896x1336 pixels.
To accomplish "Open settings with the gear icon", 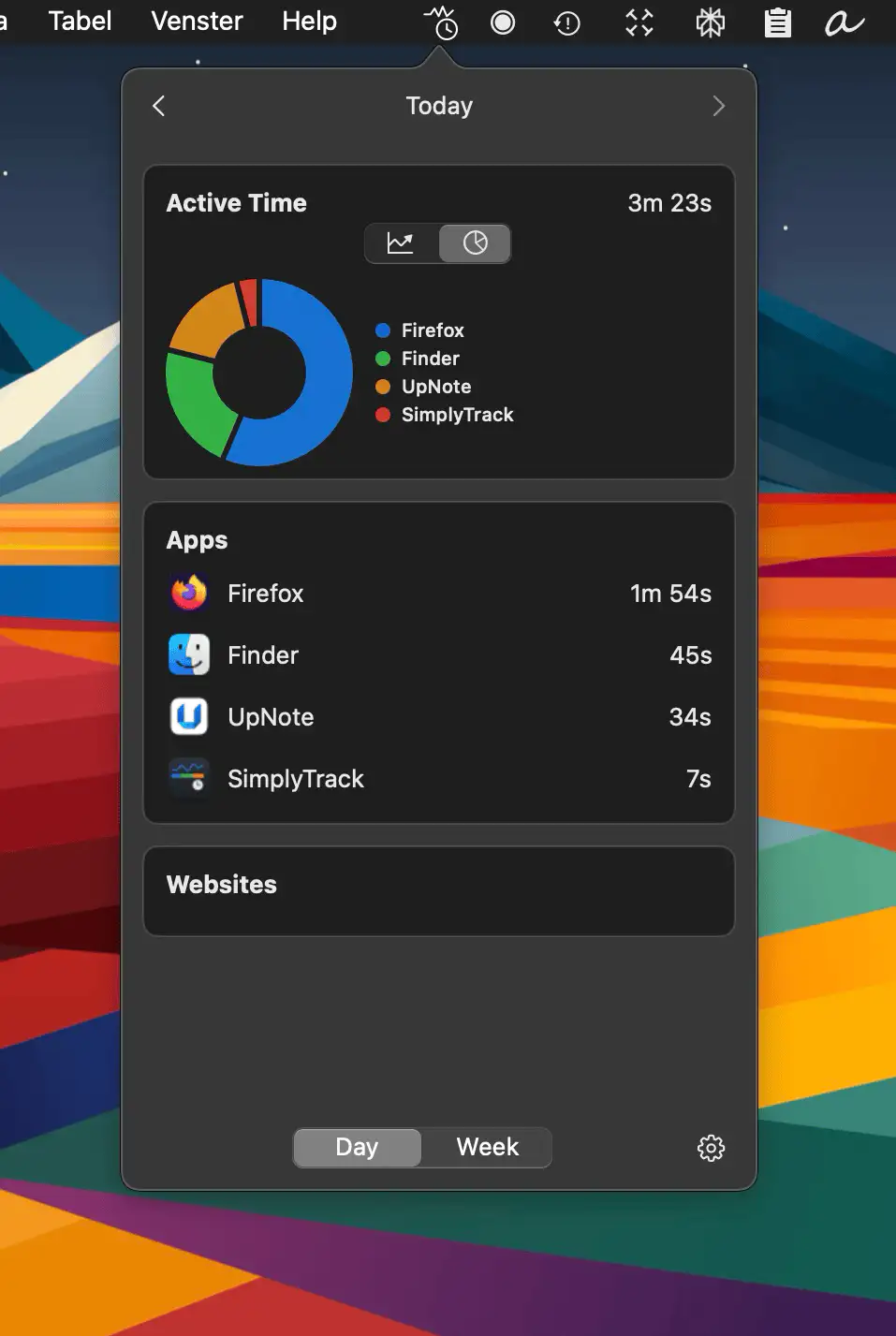I will click(x=712, y=1148).
